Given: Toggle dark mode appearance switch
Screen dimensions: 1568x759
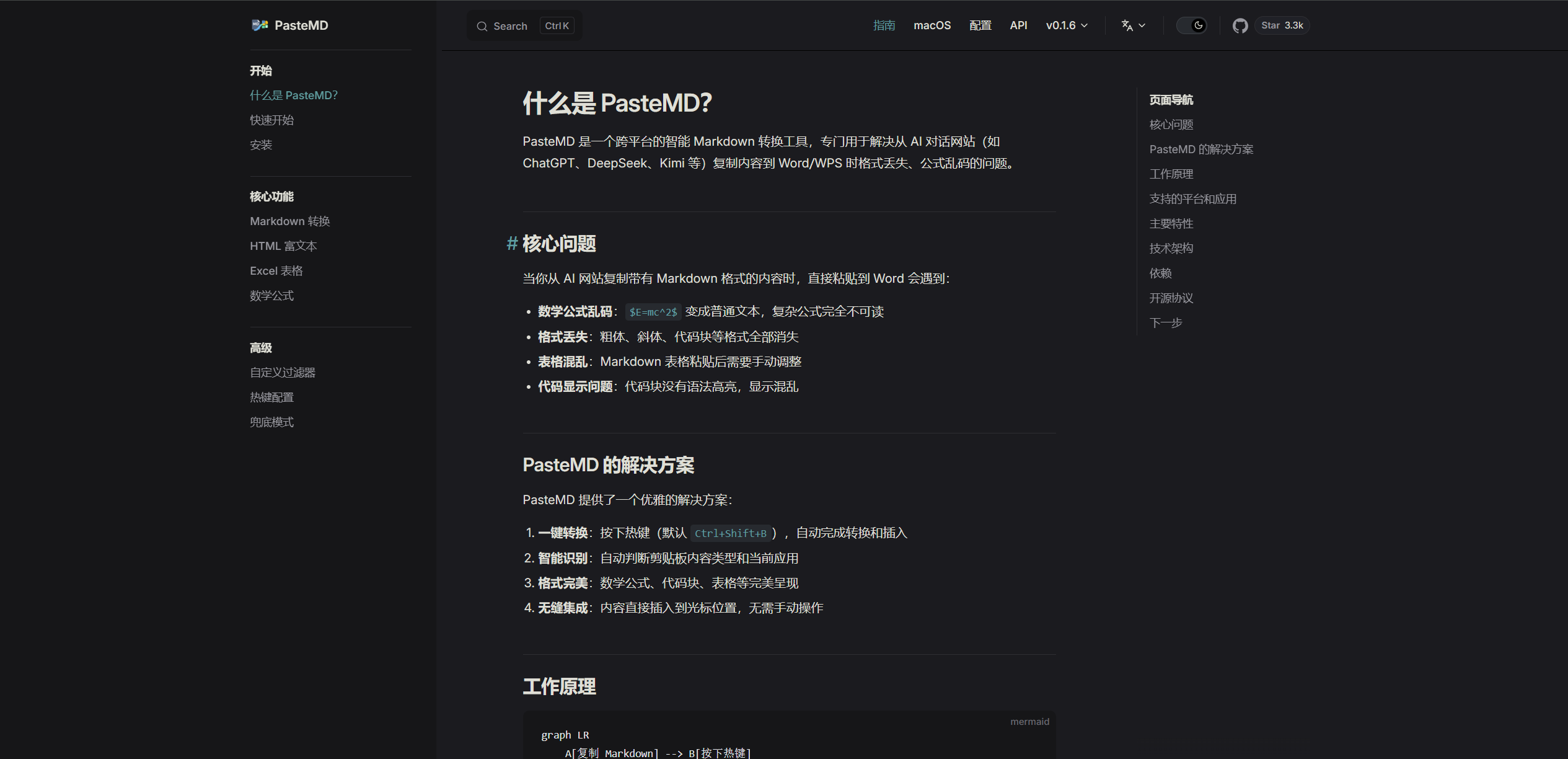Looking at the screenshot, I should click(x=1191, y=25).
